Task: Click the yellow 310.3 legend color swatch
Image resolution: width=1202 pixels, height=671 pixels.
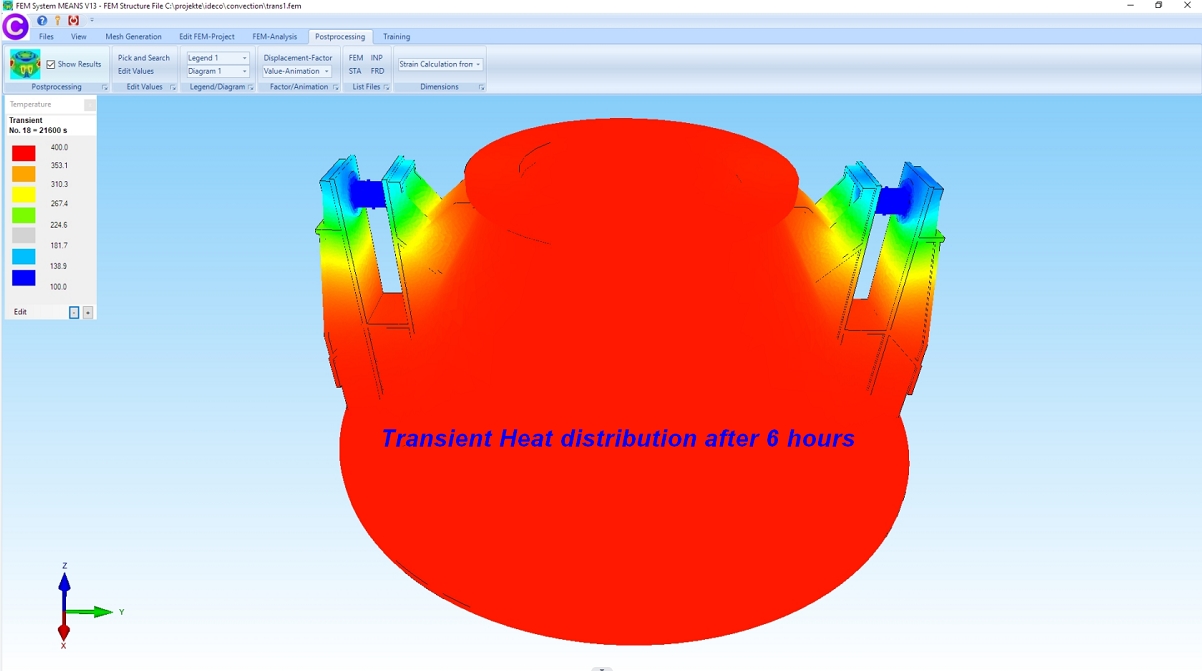Action: pos(24,194)
